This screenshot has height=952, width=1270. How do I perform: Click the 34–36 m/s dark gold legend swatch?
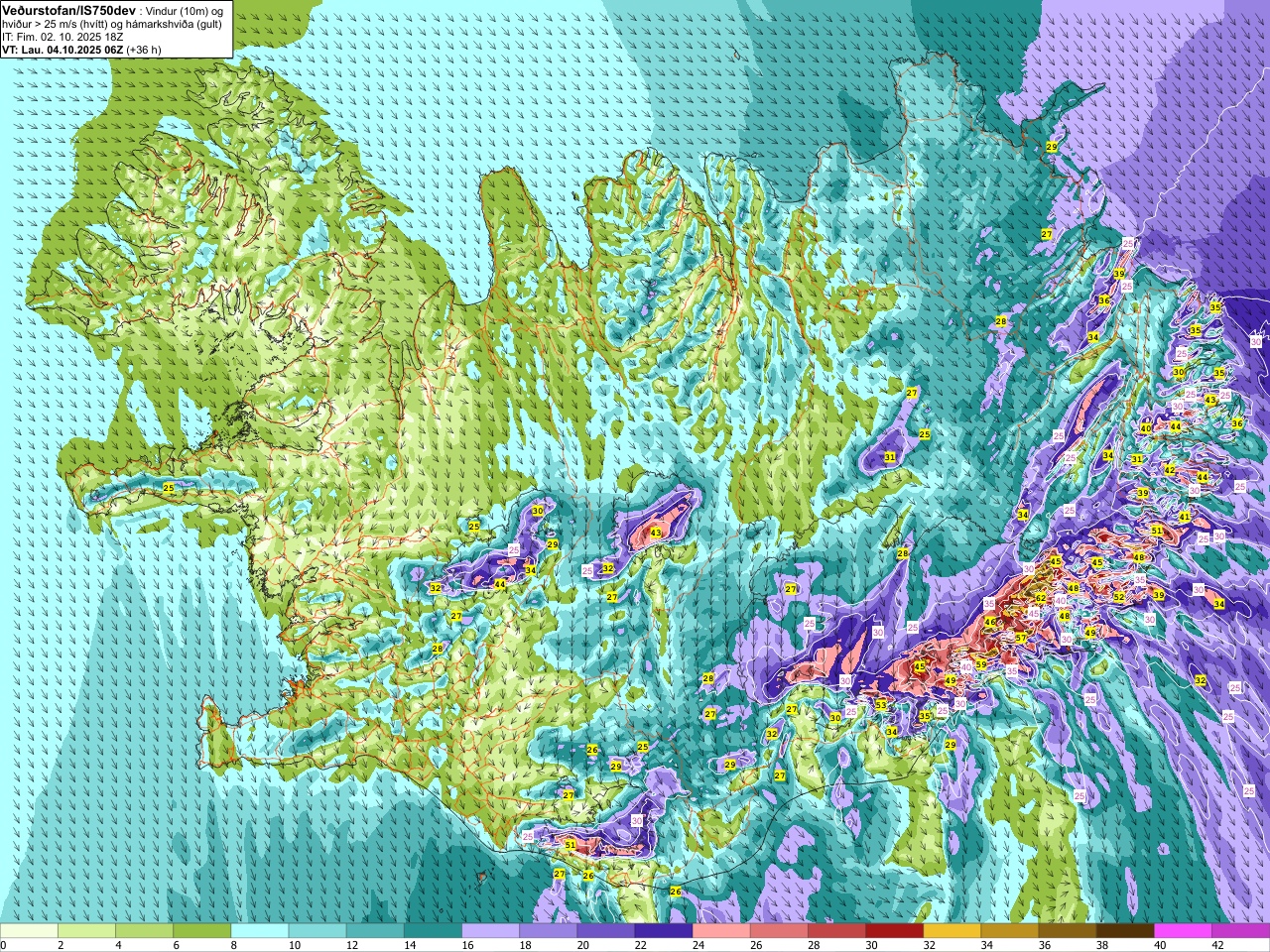(x=1008, y=930)
